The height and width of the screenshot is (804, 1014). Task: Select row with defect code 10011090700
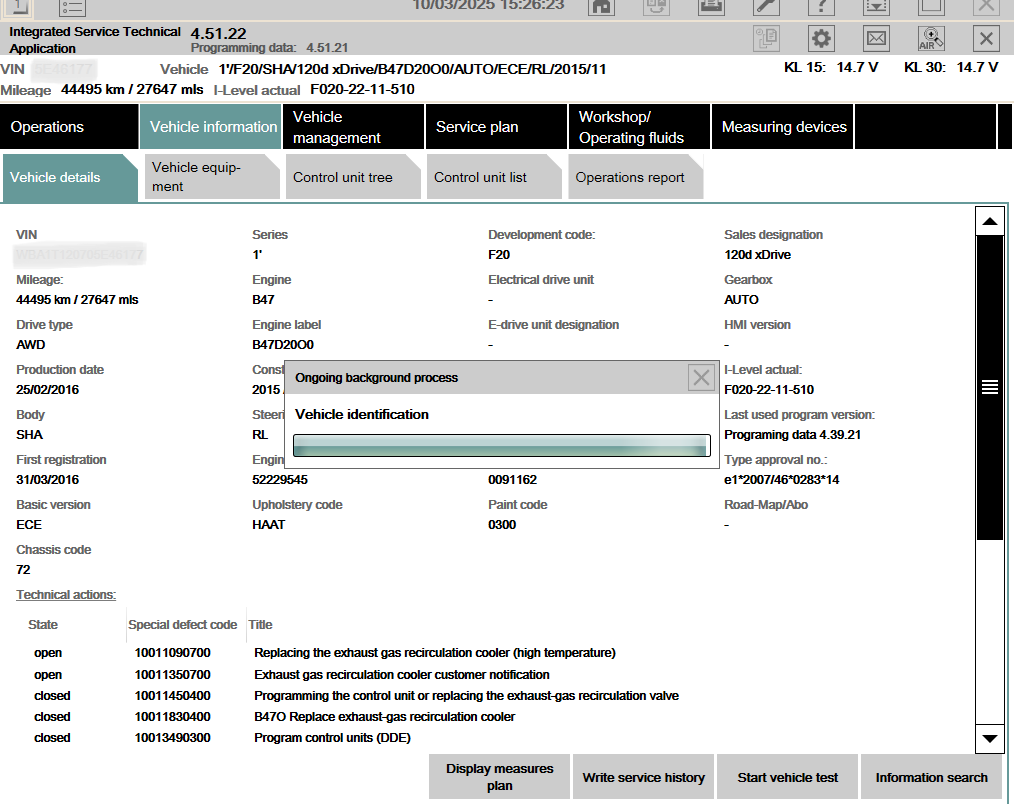[x=325, y=653]
